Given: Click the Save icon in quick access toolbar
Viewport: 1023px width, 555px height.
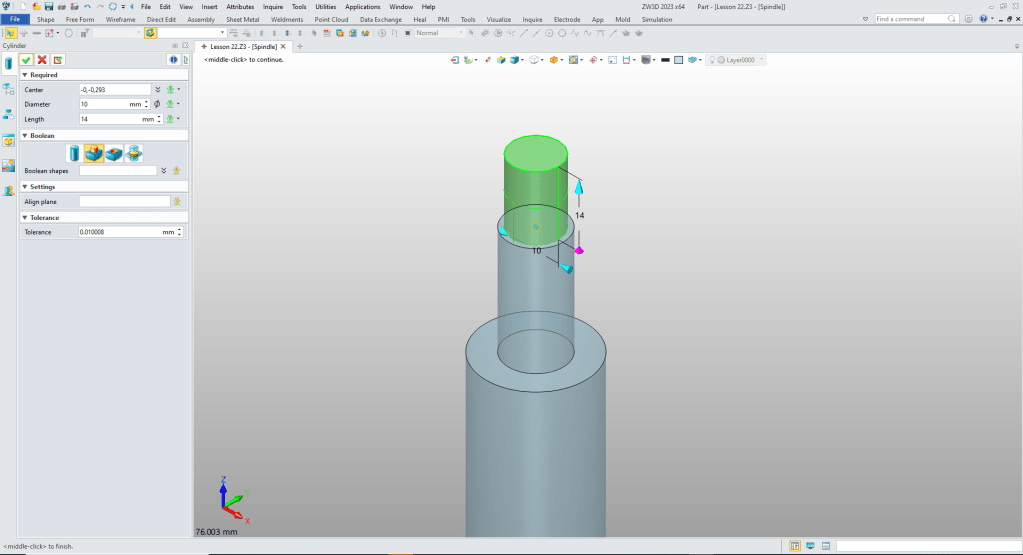Looking at the screenshot, I should pyautogui.click(x=48, y=6).
